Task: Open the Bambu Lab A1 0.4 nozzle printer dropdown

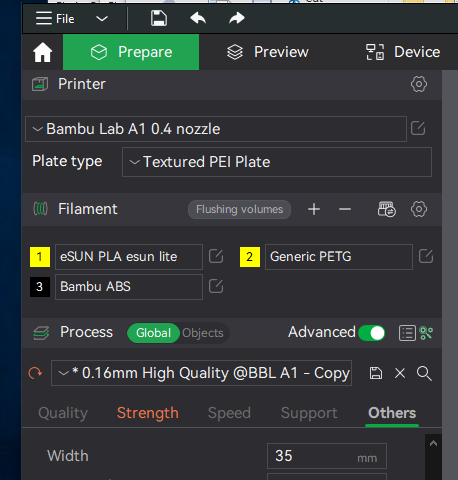Action: (216, 129)
